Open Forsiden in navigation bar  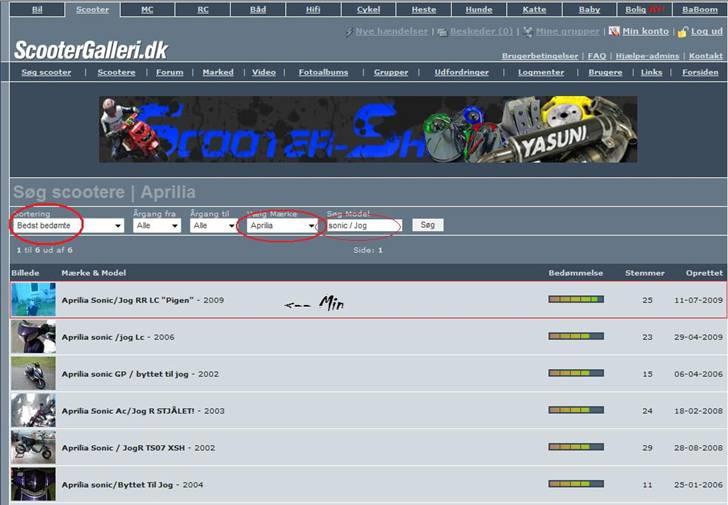[x=700, y=72]
